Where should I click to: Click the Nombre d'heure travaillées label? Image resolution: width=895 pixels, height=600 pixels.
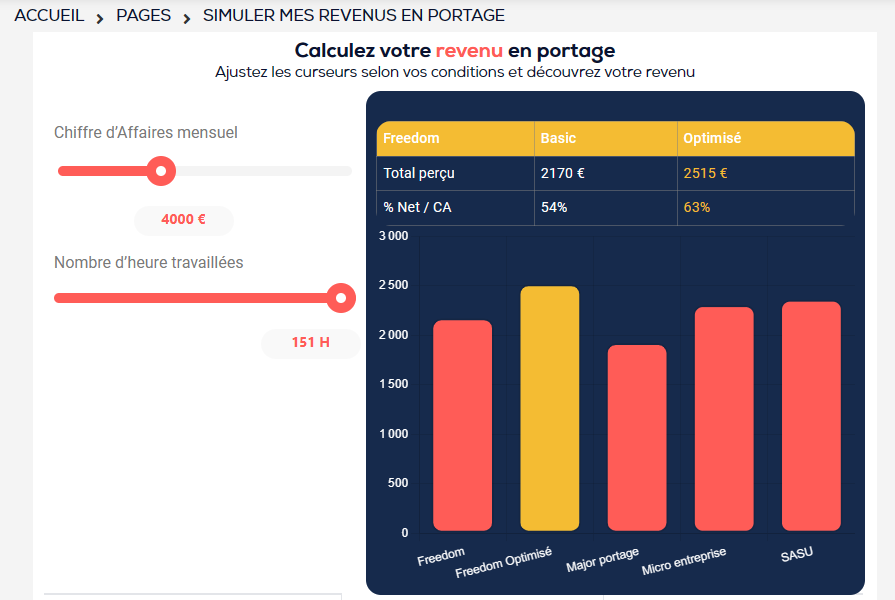tap(148, 263)
